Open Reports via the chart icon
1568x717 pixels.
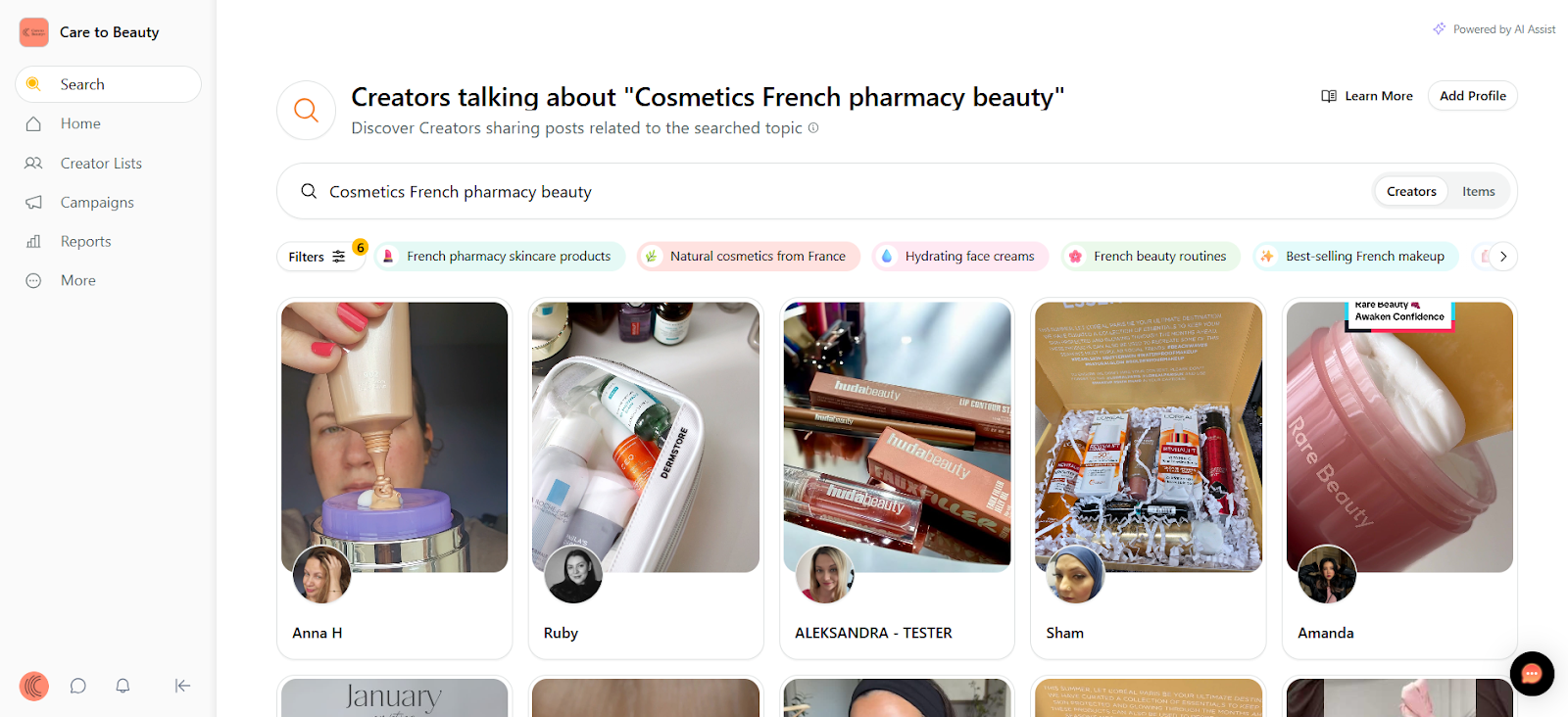(x=85, y=241)
